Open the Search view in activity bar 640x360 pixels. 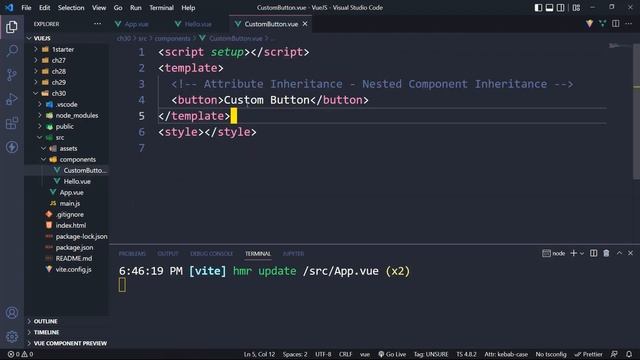coord(12,51)
